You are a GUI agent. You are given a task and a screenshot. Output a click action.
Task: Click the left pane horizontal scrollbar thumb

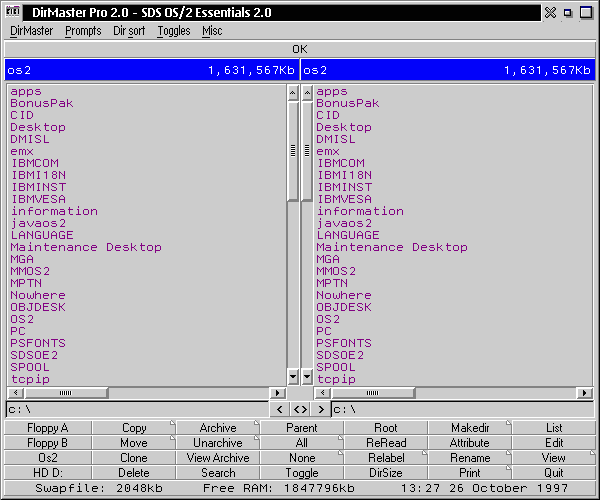tap(66, 393)
